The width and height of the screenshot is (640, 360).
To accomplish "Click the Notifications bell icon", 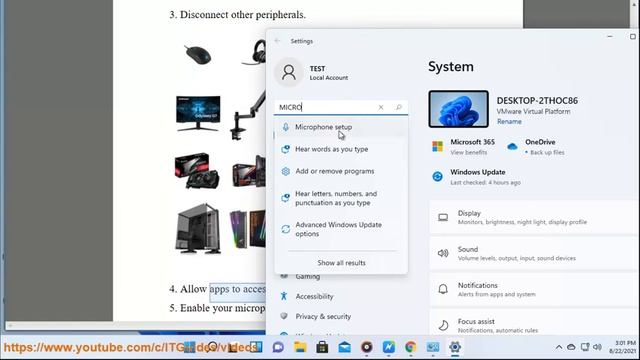I will (x=443, y=289).
